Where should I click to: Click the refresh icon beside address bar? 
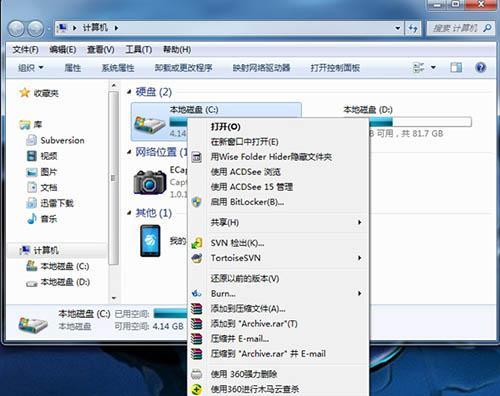413,28
